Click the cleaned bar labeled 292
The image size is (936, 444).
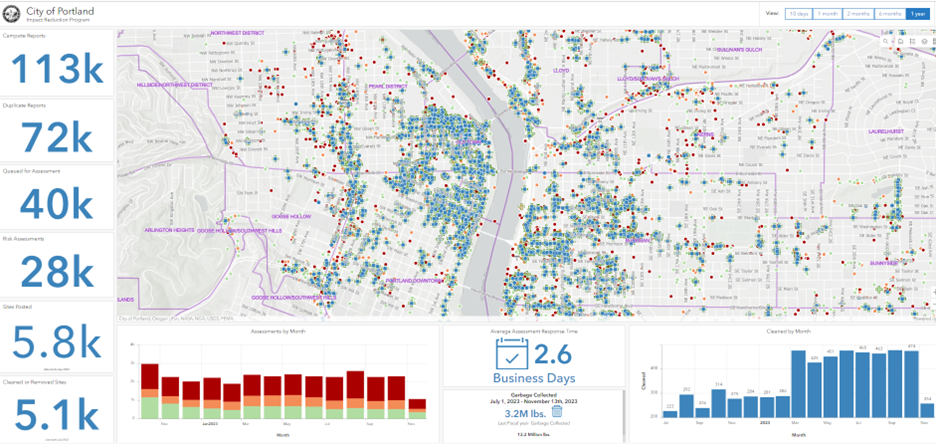(686, 406)
